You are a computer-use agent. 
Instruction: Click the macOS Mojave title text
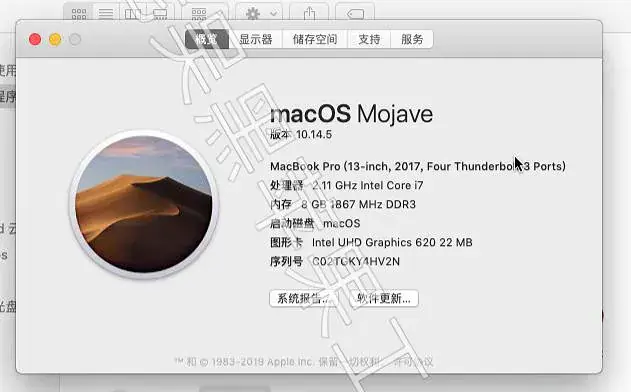coord(351,114)
